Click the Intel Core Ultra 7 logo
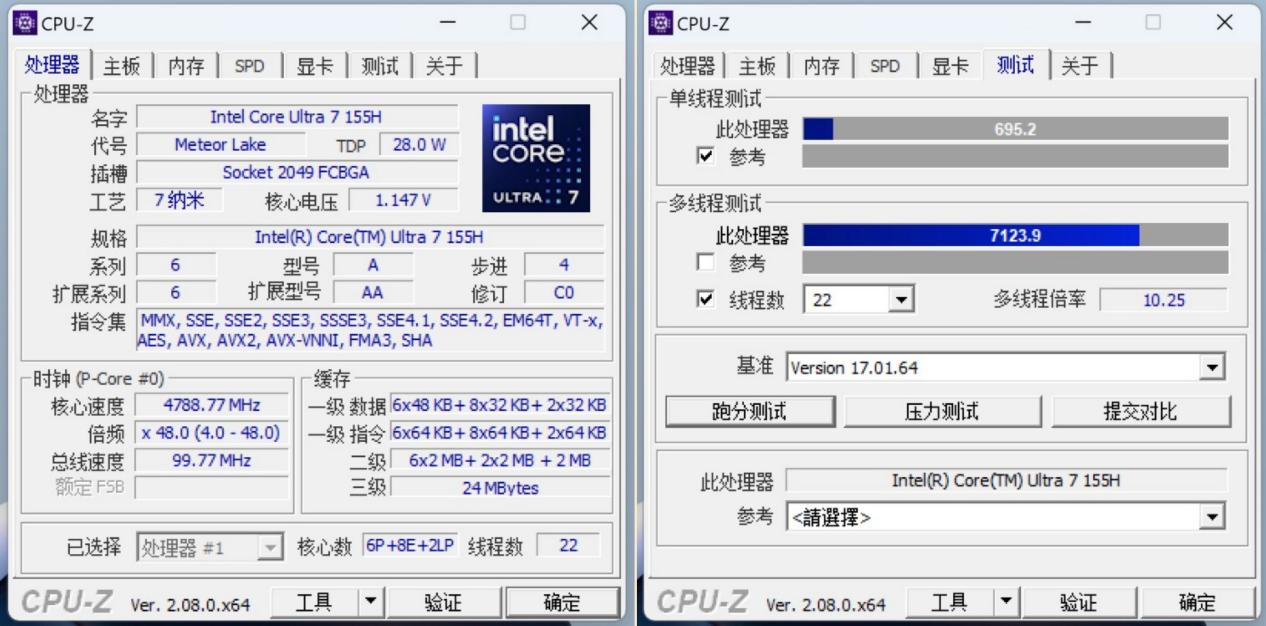Viewport: 1266px width, 626px height. 536,158
